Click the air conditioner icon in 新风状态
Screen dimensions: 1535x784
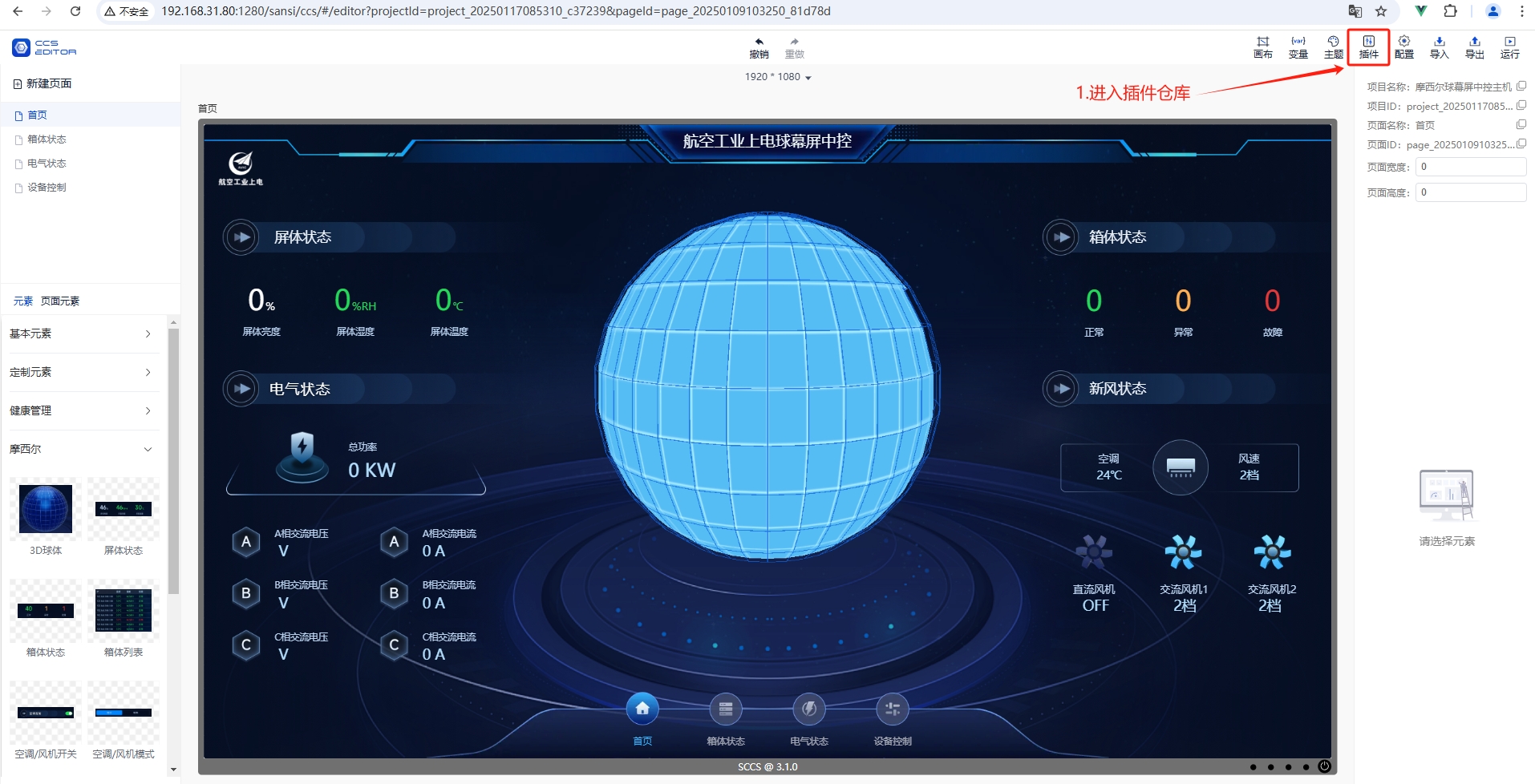pyautogui.click(x=1181, y=467)
